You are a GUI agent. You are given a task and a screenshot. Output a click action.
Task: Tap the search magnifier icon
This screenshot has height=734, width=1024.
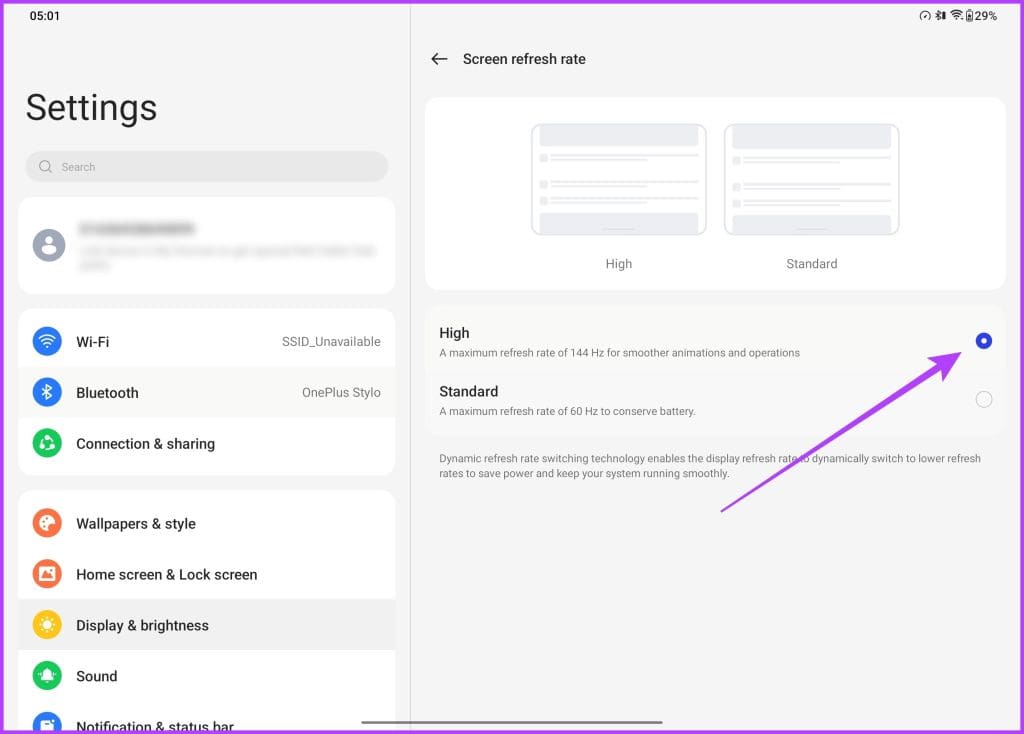pyautogui.click(x=45, y=167)
